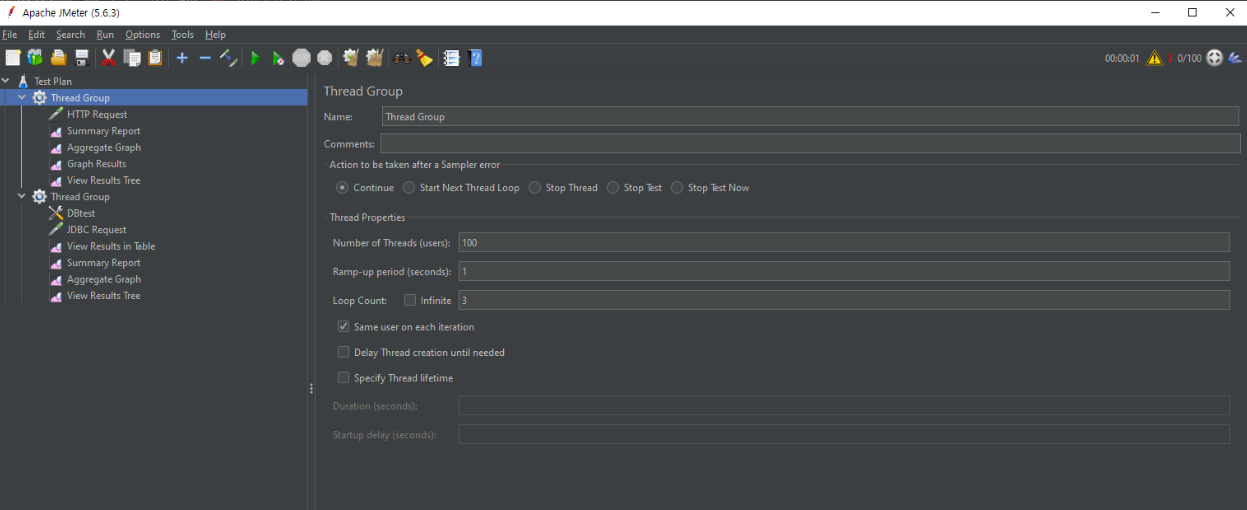1247x510 pixels.
Task: Copy the selected element via toolbar
Action: point(132,58)
